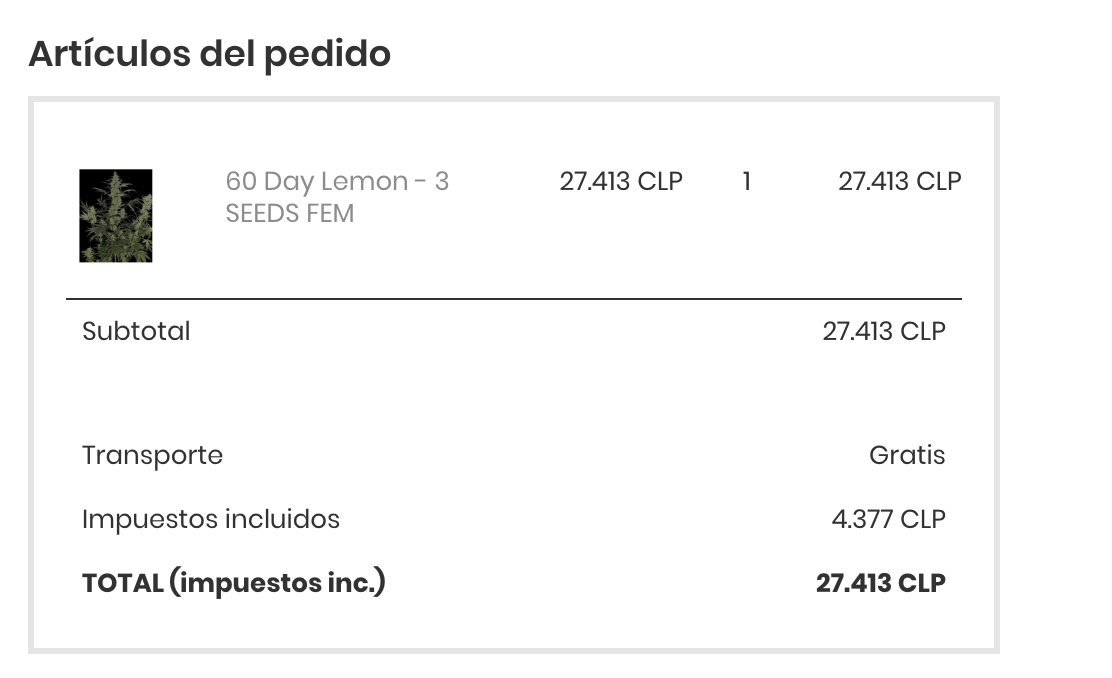1112x678 pixels.
Task: Select the unit price next to product name
Action: pyautogui.click(x=620, y=182)
